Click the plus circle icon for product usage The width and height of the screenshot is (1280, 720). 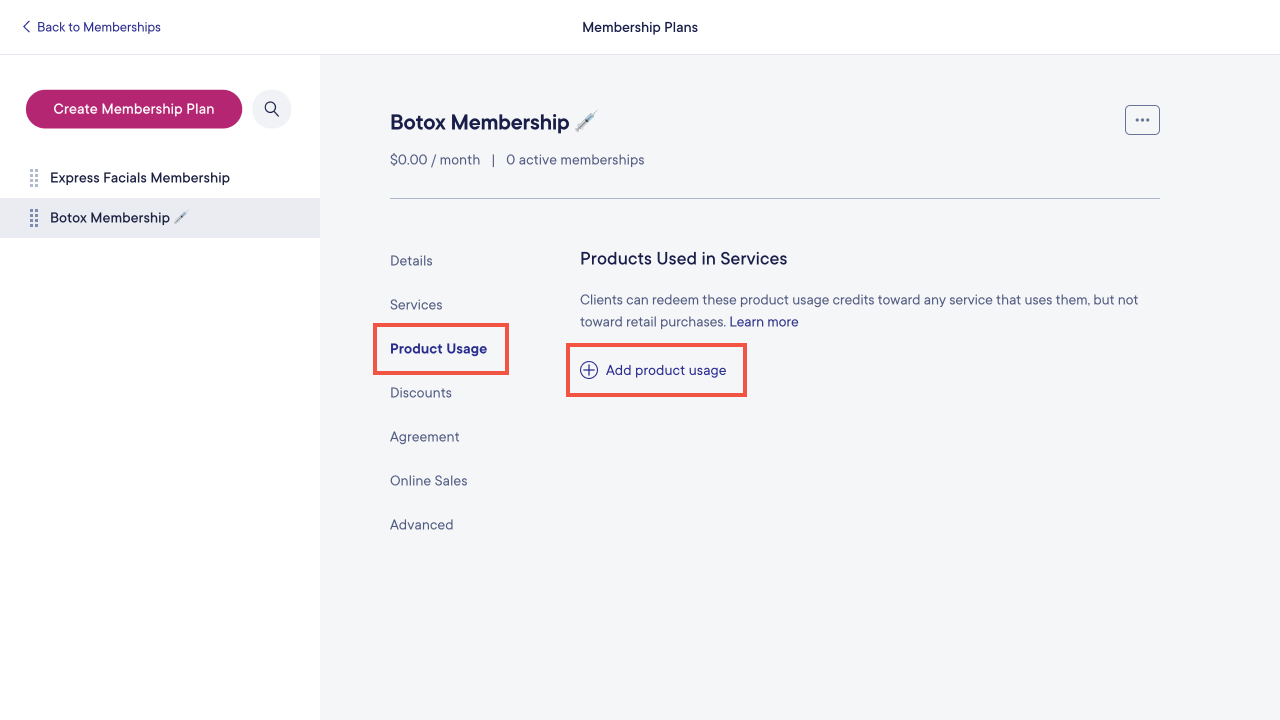[x=589, y=370]
